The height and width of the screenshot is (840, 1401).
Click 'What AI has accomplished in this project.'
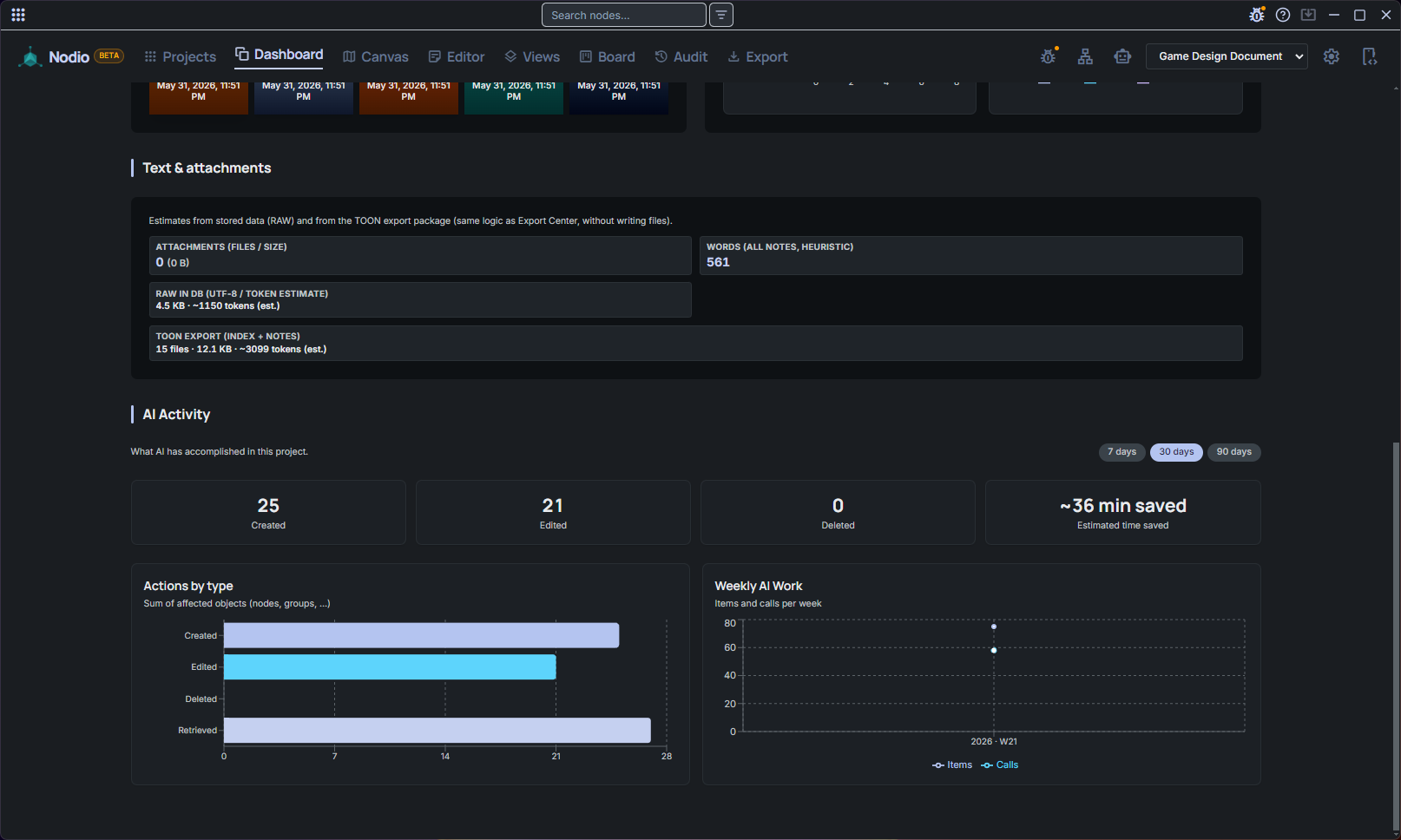tap(220, 452)
